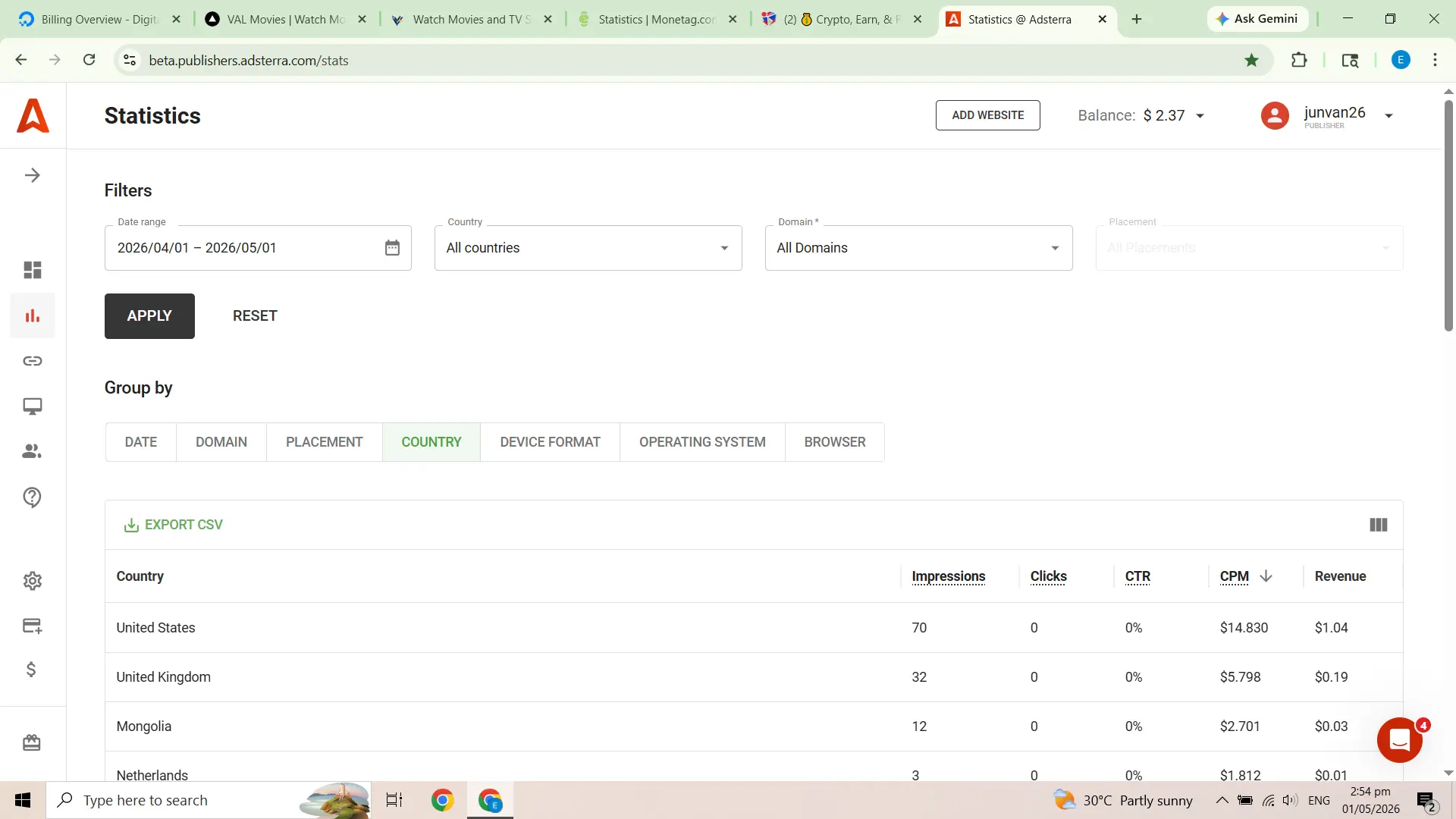Group statistics by Browser
The image size is (1456, 819).
835,442
